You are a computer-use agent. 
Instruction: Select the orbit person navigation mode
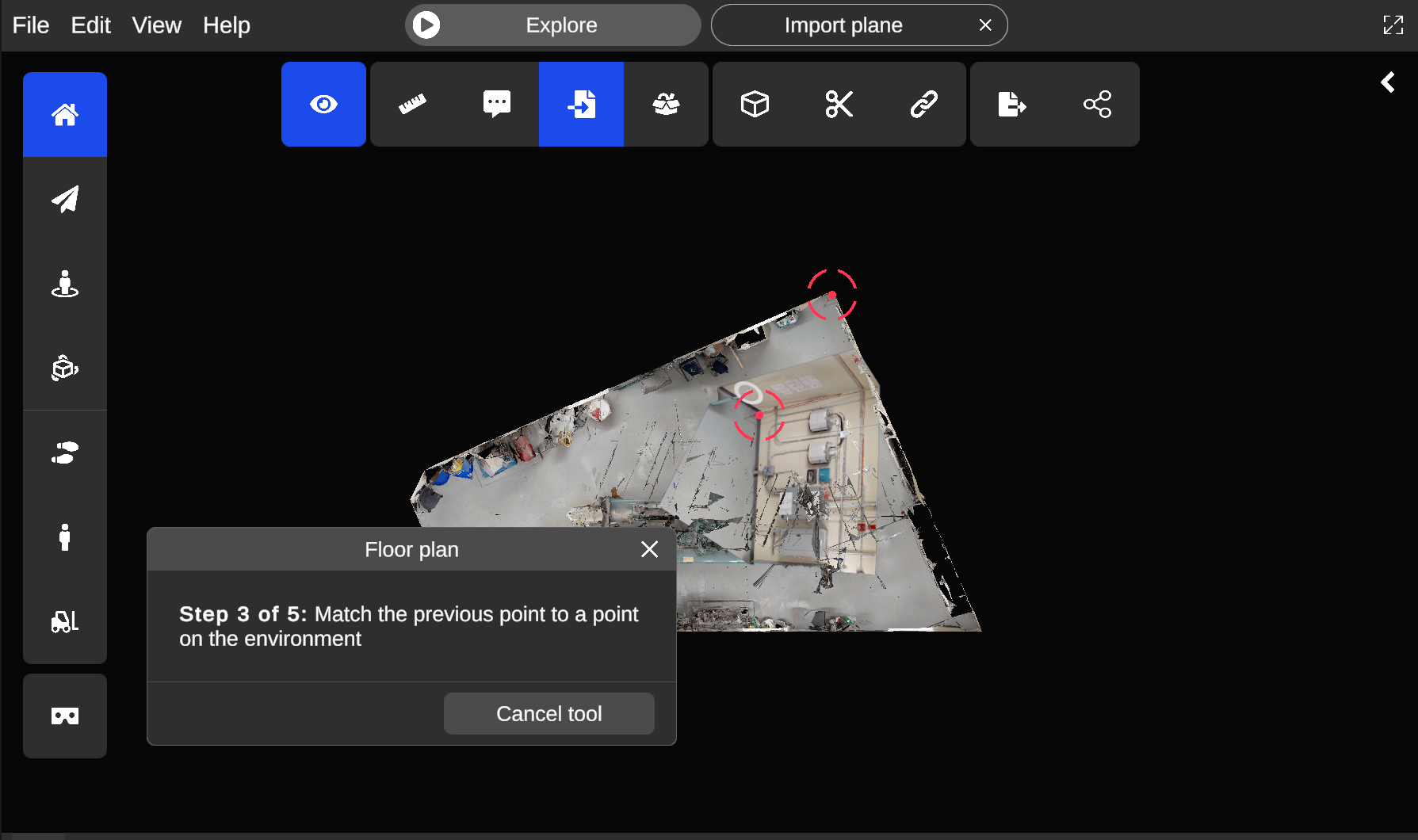[65, 284]
